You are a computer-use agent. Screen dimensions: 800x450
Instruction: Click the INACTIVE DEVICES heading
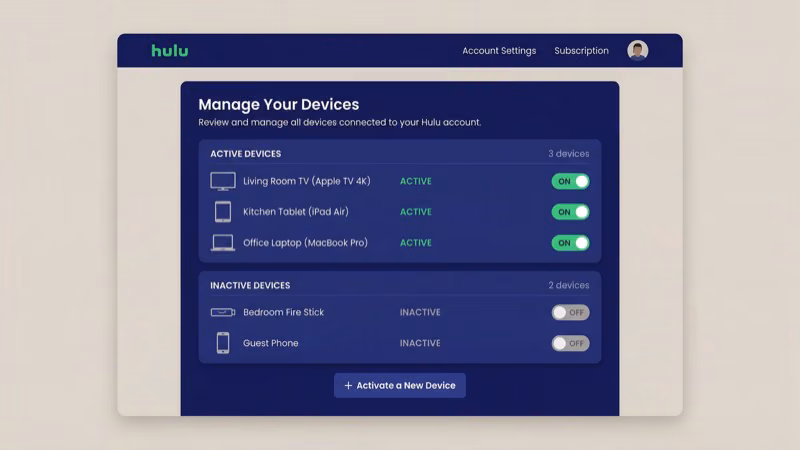(250, 285)
